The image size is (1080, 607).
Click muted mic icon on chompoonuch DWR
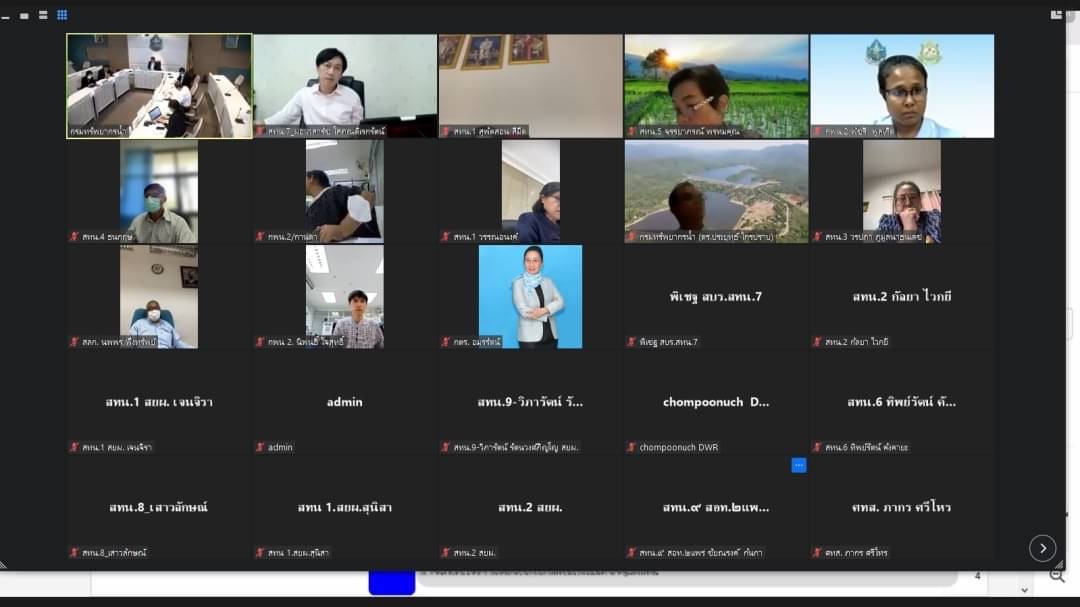pos(631,447)
